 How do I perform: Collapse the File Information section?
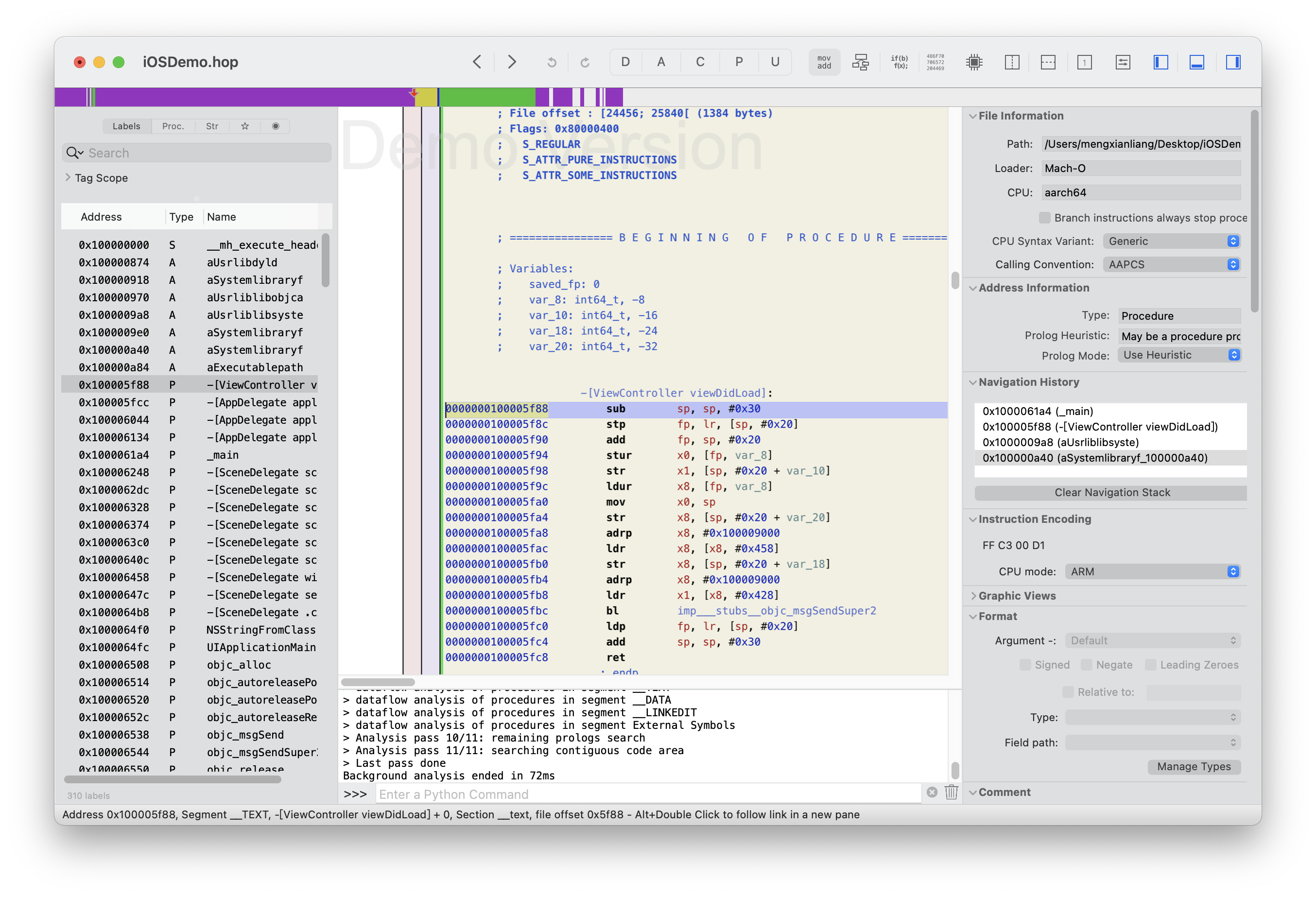(972, 116)
